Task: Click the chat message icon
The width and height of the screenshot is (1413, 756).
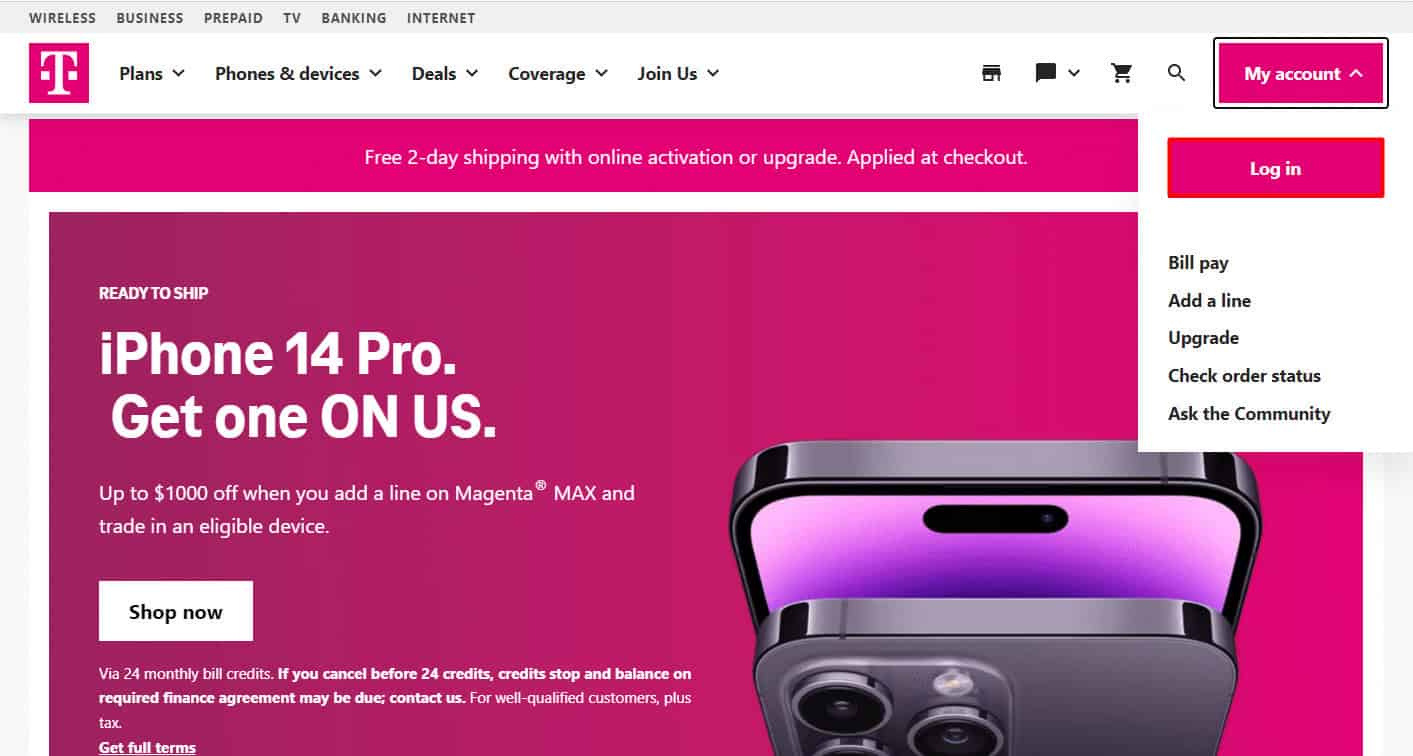Action: tap(1046, 73)
